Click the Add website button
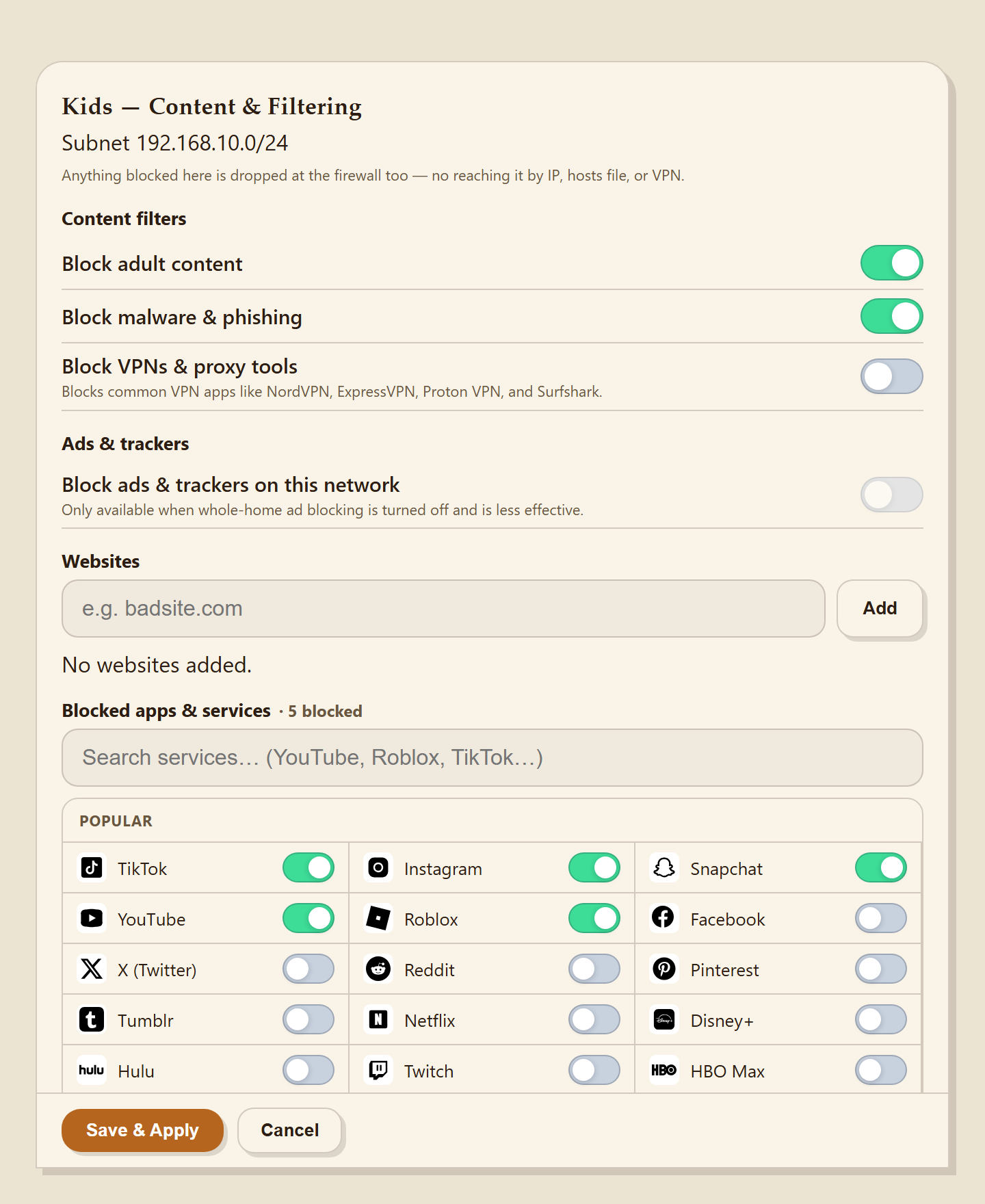This screenshot has height=1204, width=985. [x=880, y=608]
